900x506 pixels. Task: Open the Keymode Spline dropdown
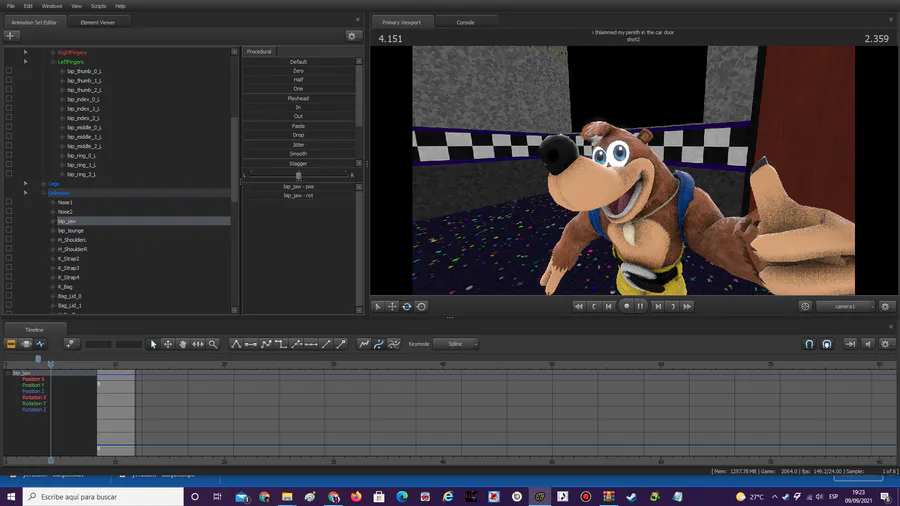click(x=456, y=344)
